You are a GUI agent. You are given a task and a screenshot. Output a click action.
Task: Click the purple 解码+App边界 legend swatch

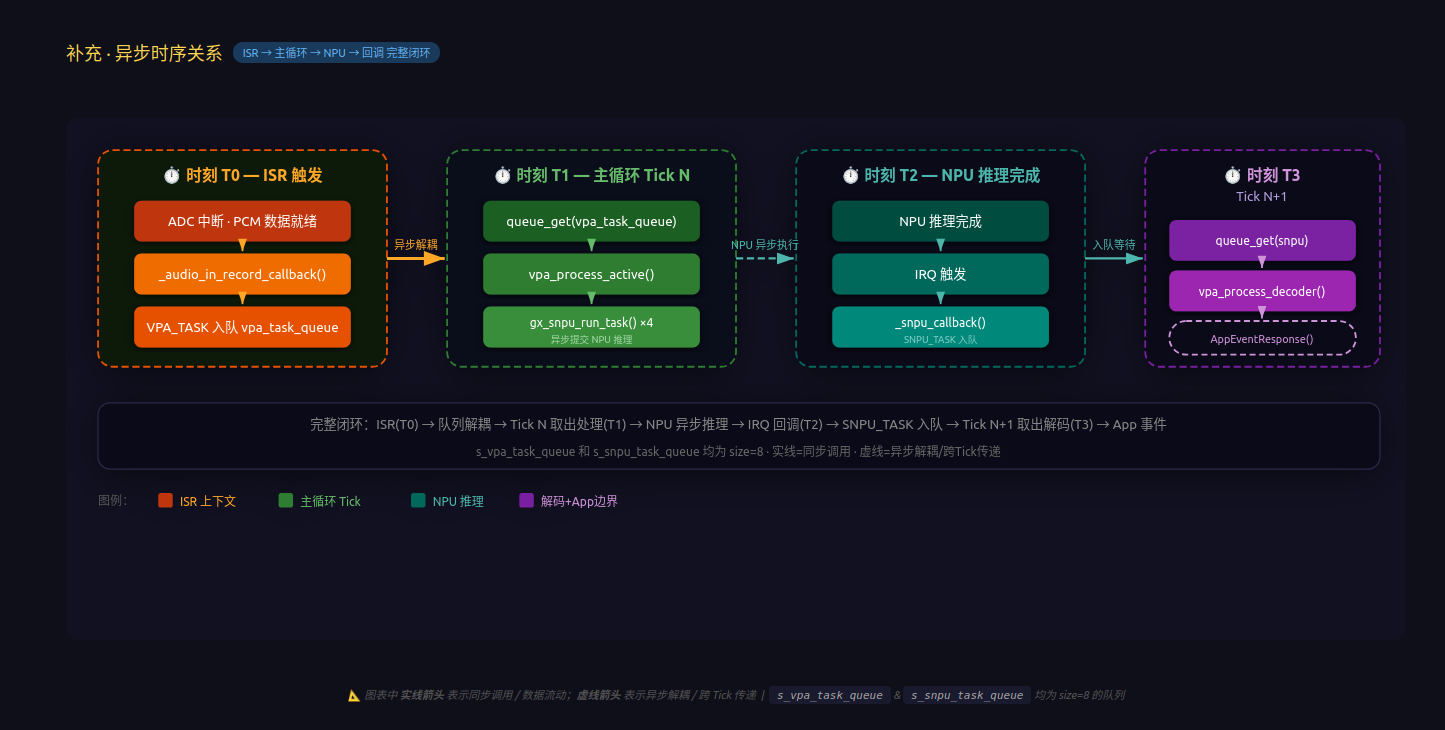coord(527,501)
